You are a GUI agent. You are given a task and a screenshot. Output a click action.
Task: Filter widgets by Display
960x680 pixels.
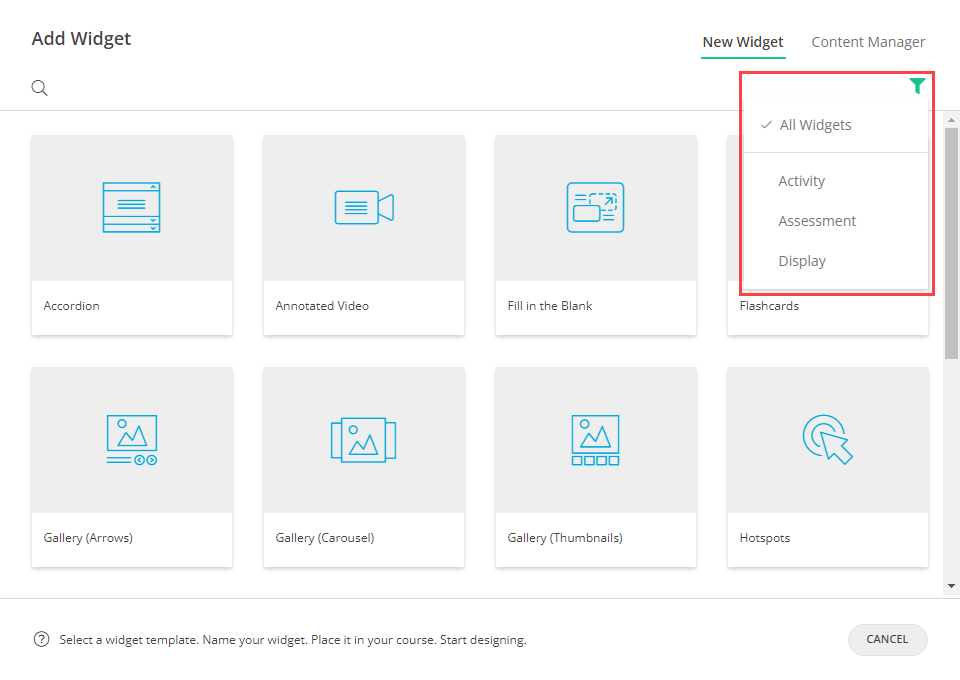(x=802, y=261)
